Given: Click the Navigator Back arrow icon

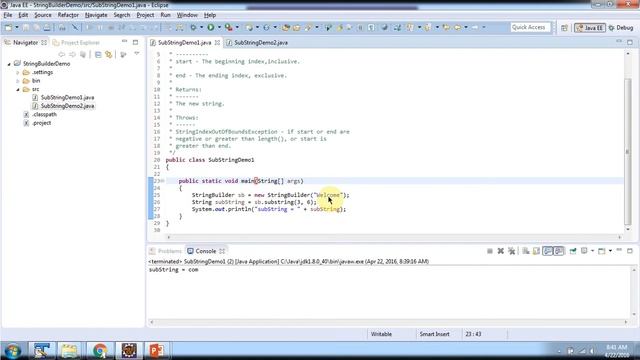Looking at the screenshot, I should 62,54.
